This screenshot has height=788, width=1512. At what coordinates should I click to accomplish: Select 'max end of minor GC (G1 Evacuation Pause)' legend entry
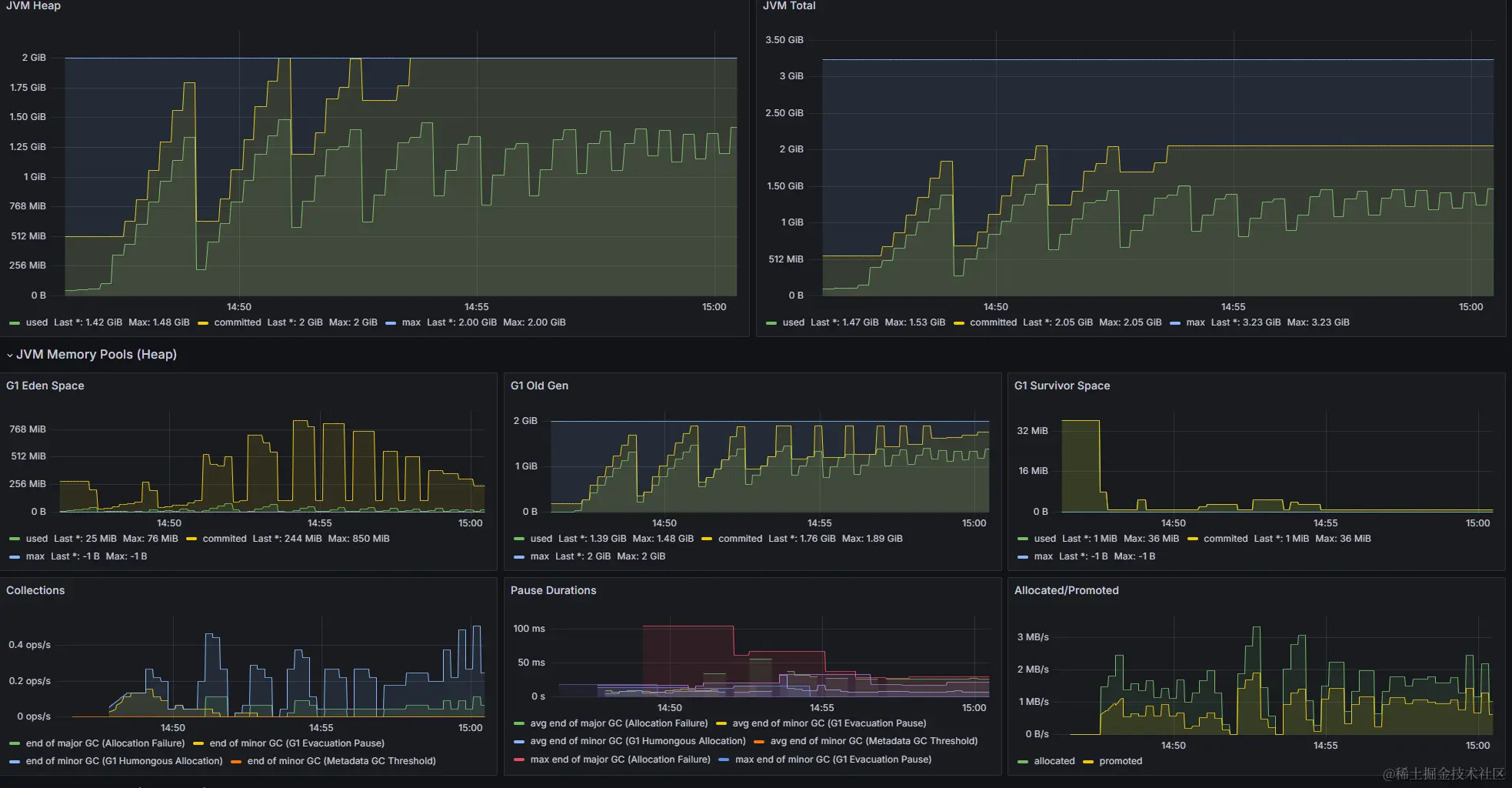(x=833, y=760)
